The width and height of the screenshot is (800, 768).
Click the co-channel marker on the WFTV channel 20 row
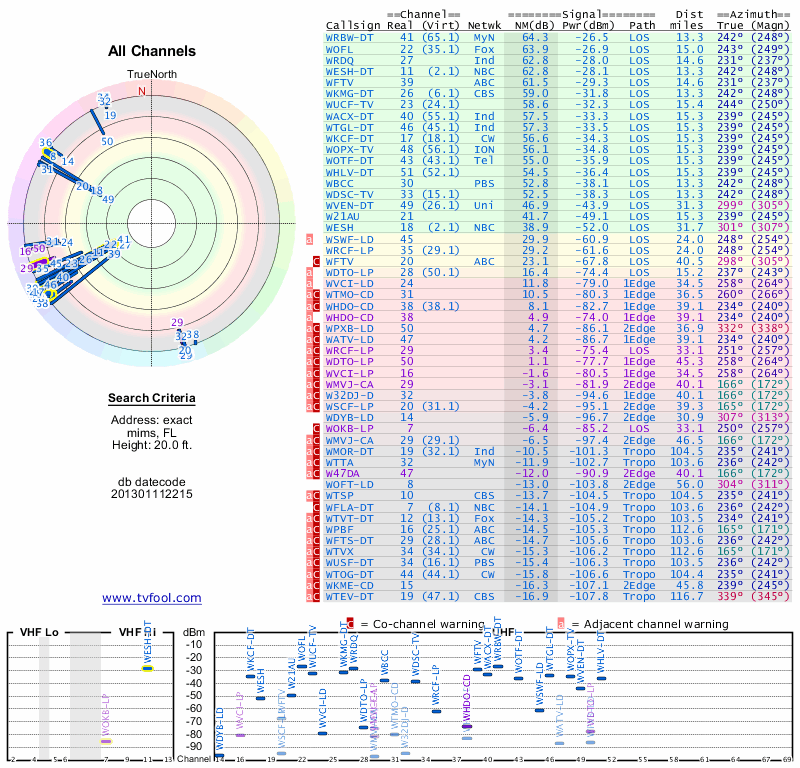(x=316, y=261)
